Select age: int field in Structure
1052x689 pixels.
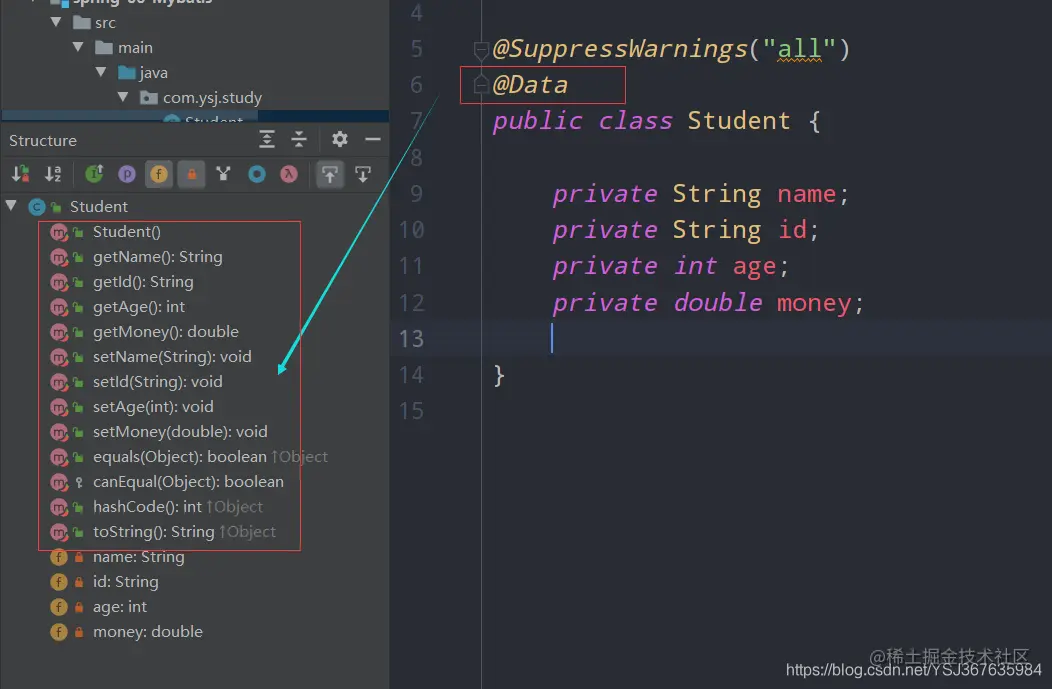119,606
